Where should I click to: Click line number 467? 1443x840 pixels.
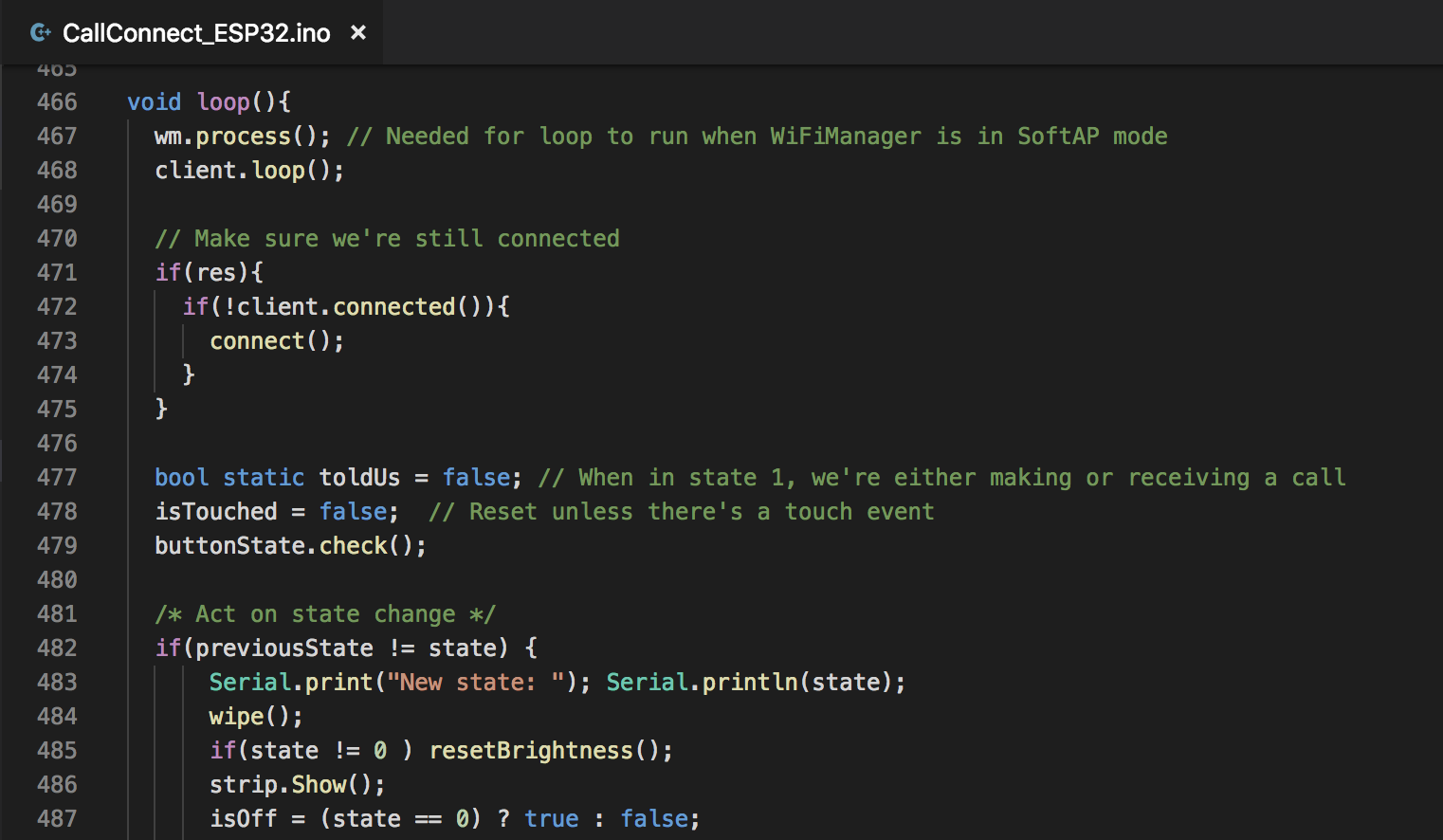point(57,137)
